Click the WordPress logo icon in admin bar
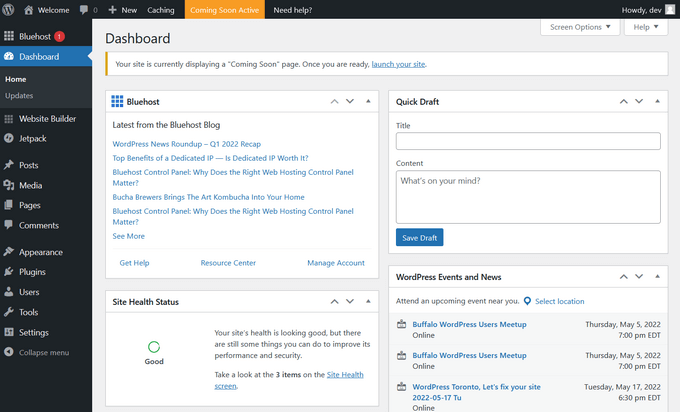Screen dimensions: 680x412 coord(10,9)
